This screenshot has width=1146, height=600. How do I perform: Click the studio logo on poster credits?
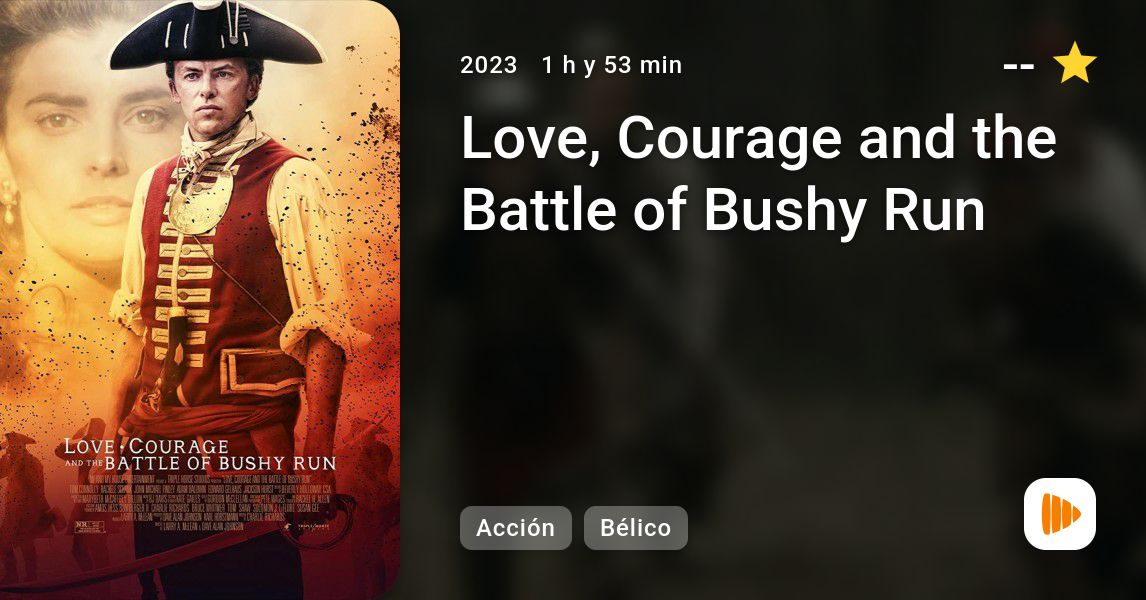(305, 525)
